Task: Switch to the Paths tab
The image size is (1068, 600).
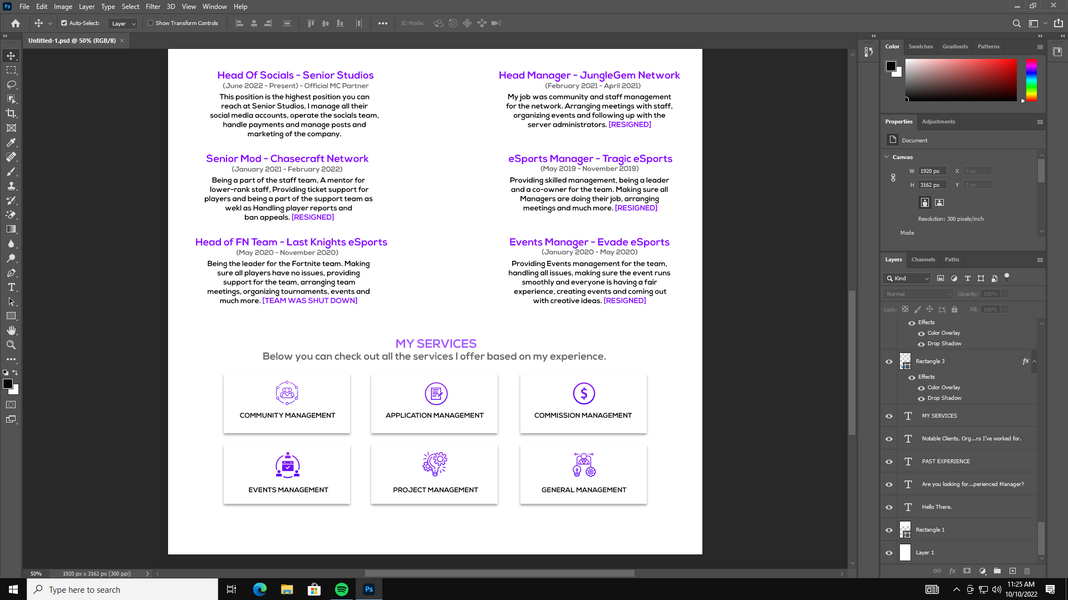Action: 952,259
